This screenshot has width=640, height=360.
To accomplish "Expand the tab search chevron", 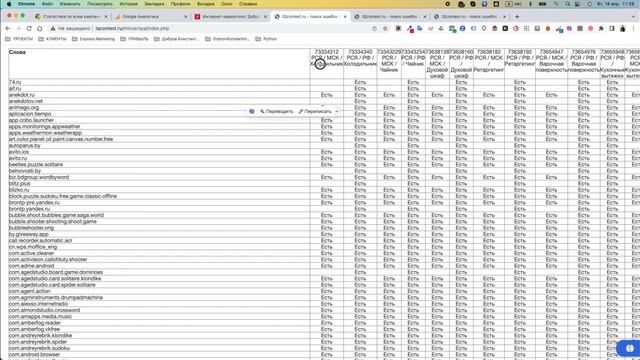I will tap(634, 17).
